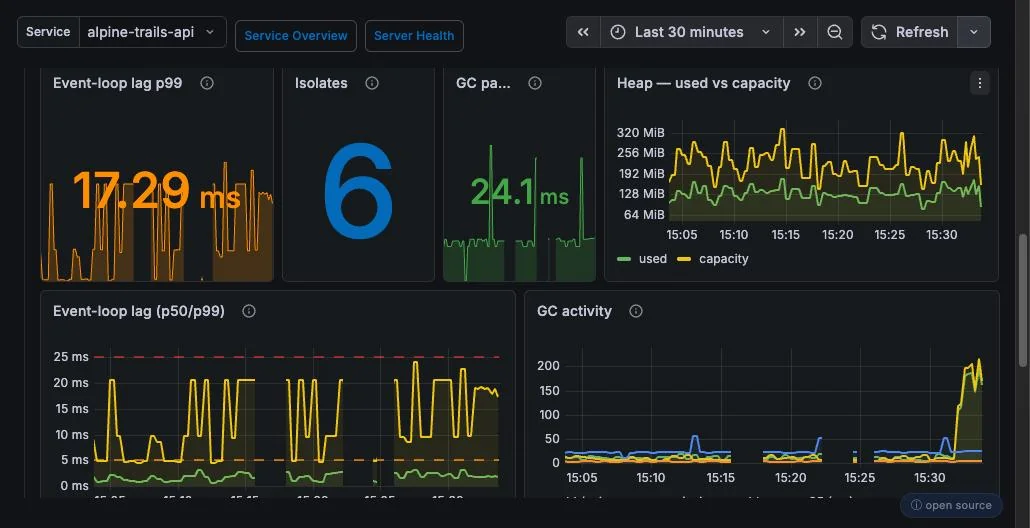This screenshot has width=1030, height=528.
Task: Click the Heap — used vs capacity title
Action: (704, 83)
